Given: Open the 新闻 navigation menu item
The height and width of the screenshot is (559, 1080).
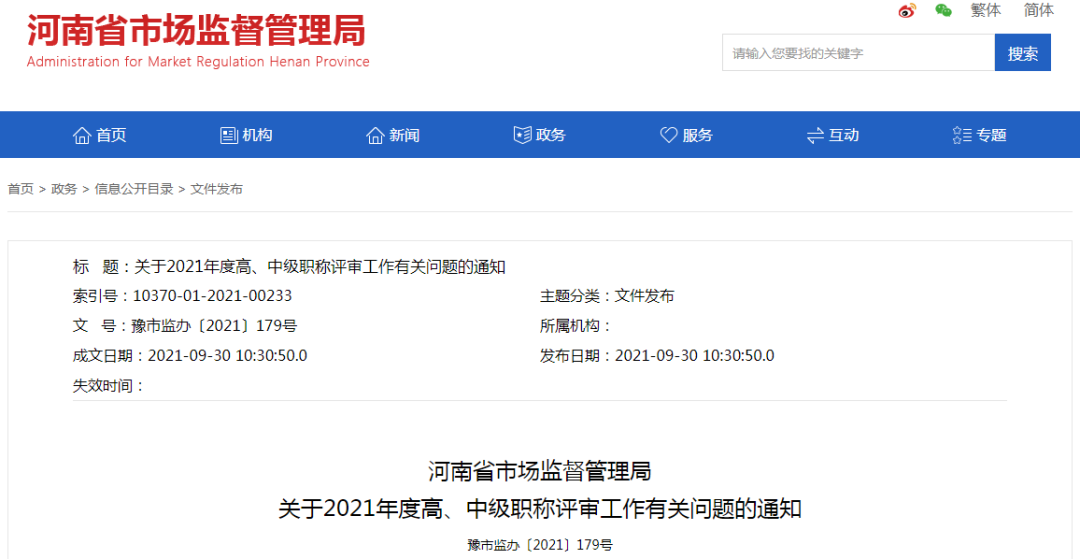Looking at the screenshot, I should click(404, 135).
